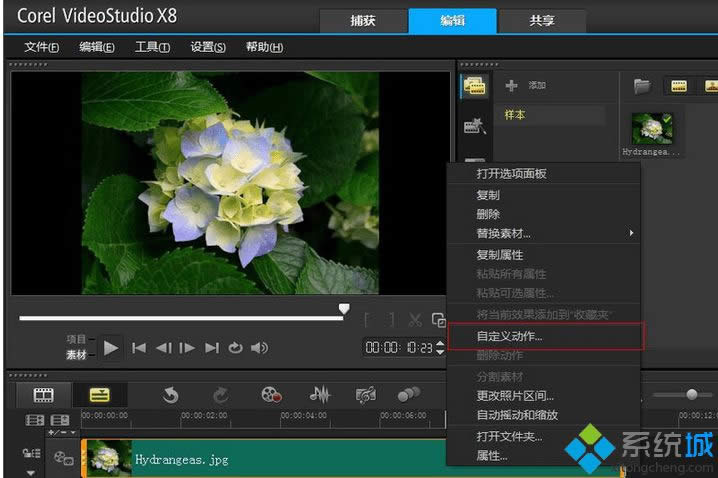Open the record/capture option icon

point(271,395)
